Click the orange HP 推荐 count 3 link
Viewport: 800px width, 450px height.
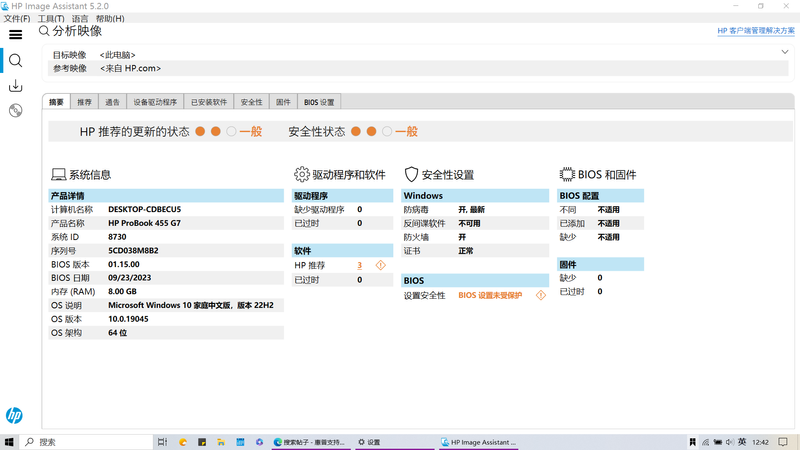click(x=359, y=265)
